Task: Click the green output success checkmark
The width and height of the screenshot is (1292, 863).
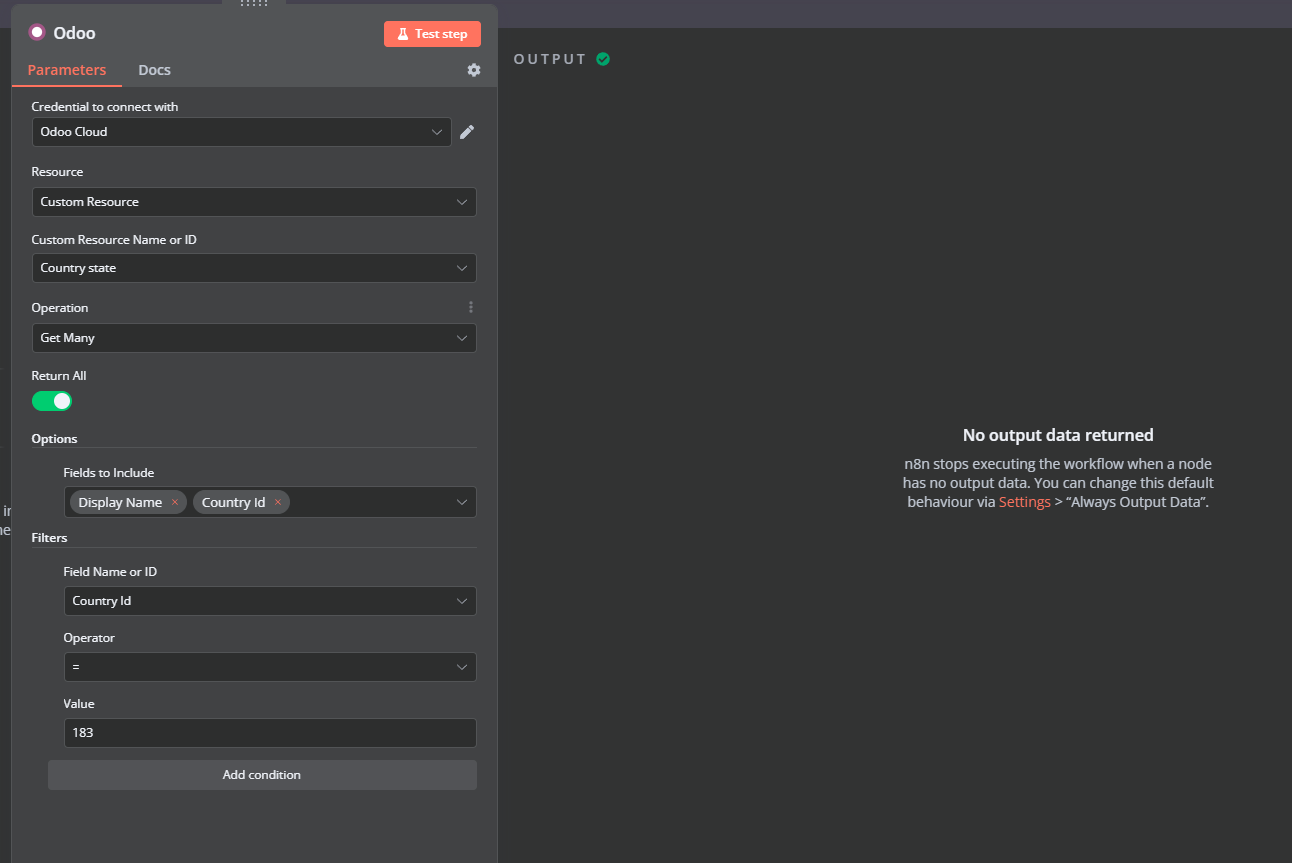Action: tap(603, 59)
